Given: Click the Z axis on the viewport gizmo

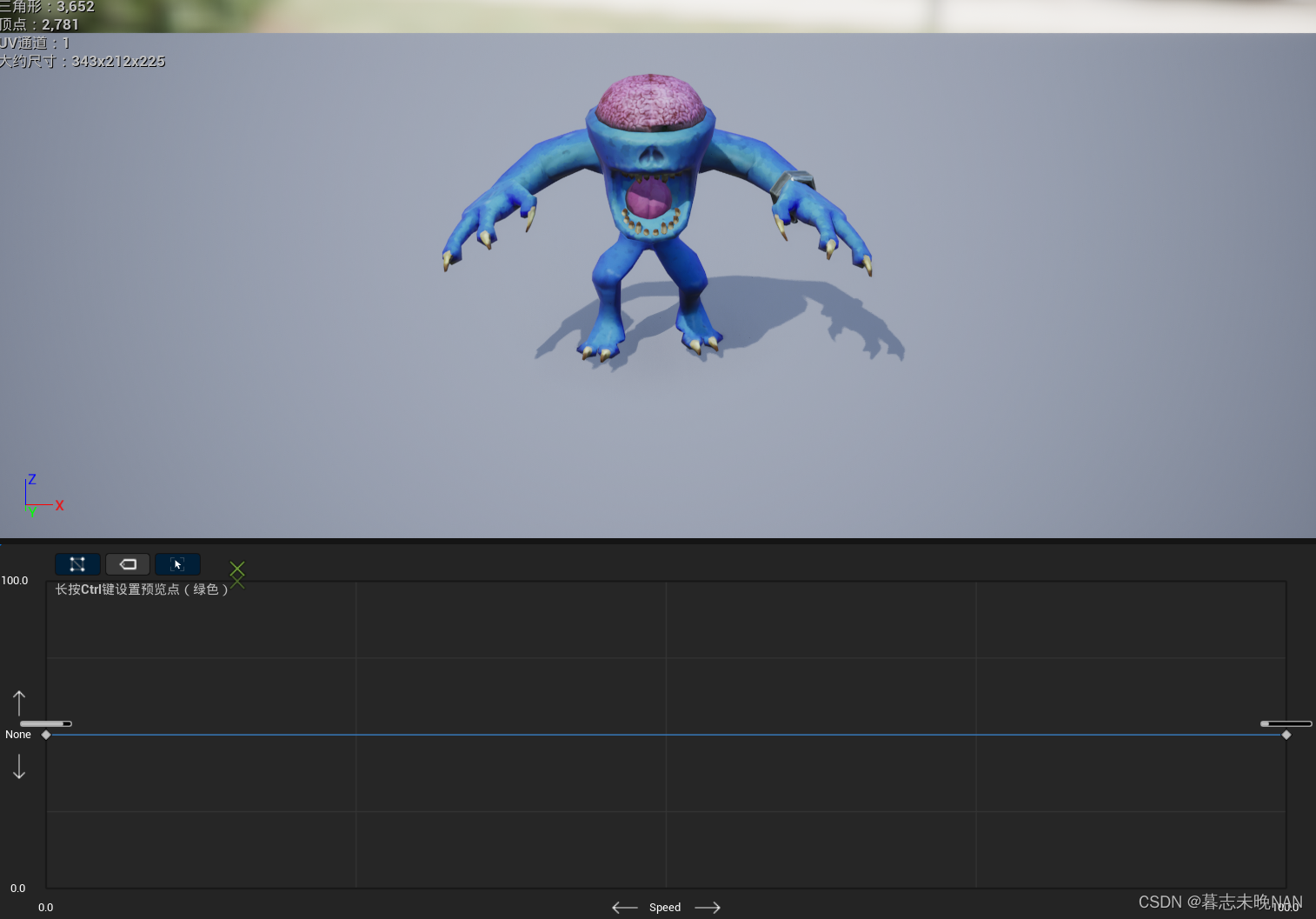Looking at the screenshot, I should (32, 480).
